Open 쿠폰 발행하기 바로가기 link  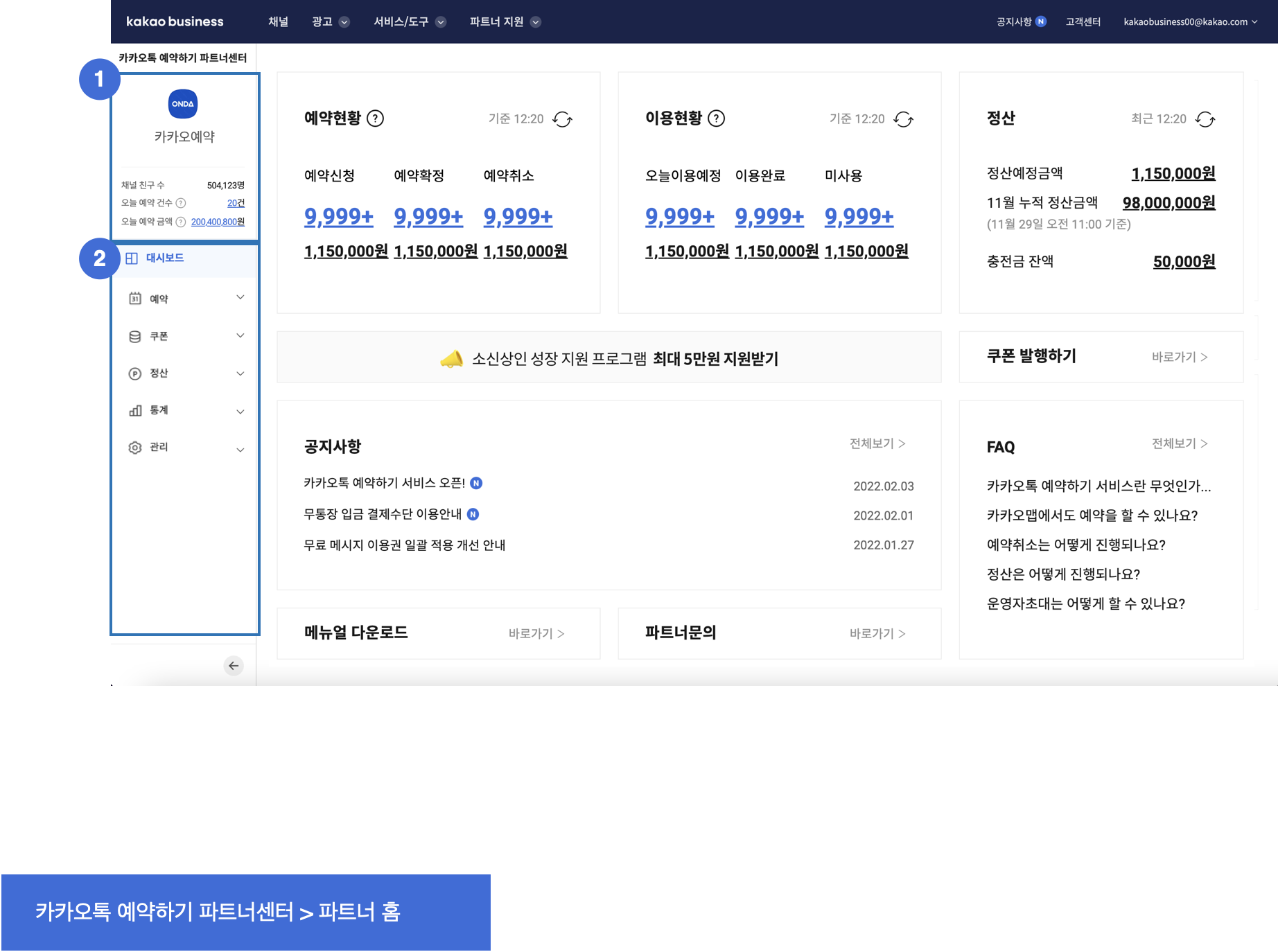(1179, 357)
